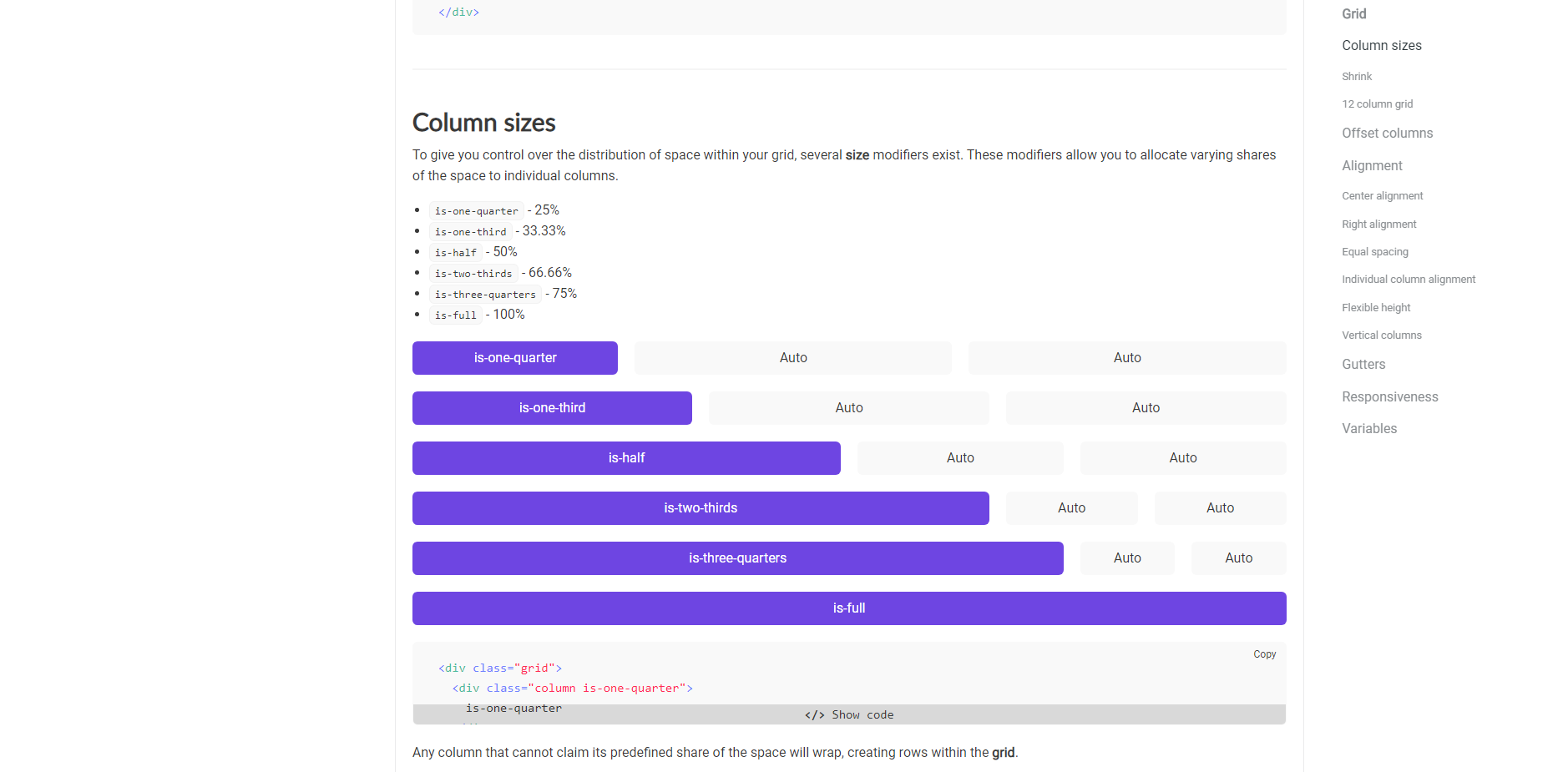
Task: Navigate to "Offset columns" in the sidebar
Action: pyautogui.click(x=1387, y=133)
